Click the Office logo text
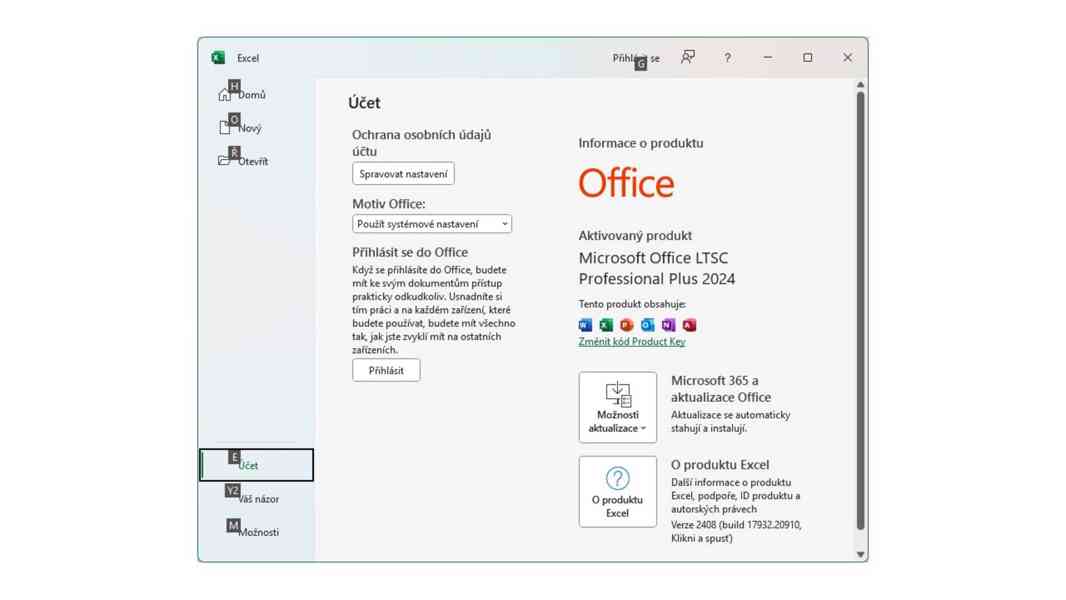The height and width of the screenshot is (600, 1066). (x=626, y=183)
